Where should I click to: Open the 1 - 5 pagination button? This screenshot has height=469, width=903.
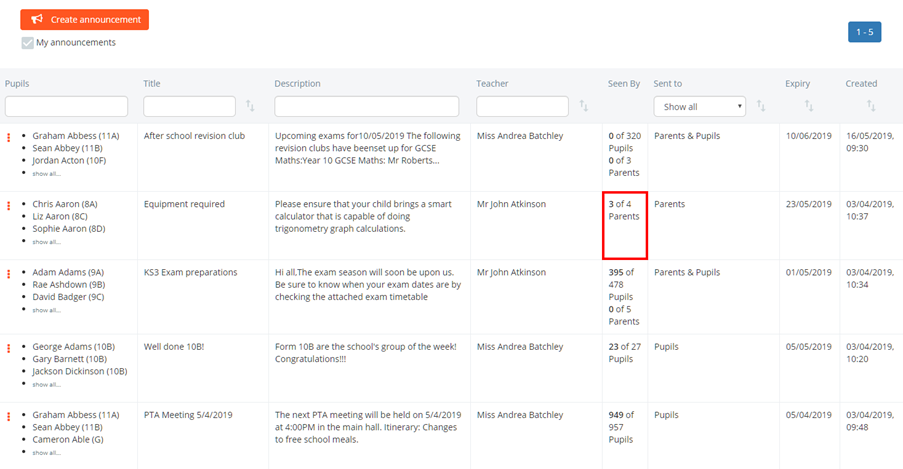[x=864, y=32]
